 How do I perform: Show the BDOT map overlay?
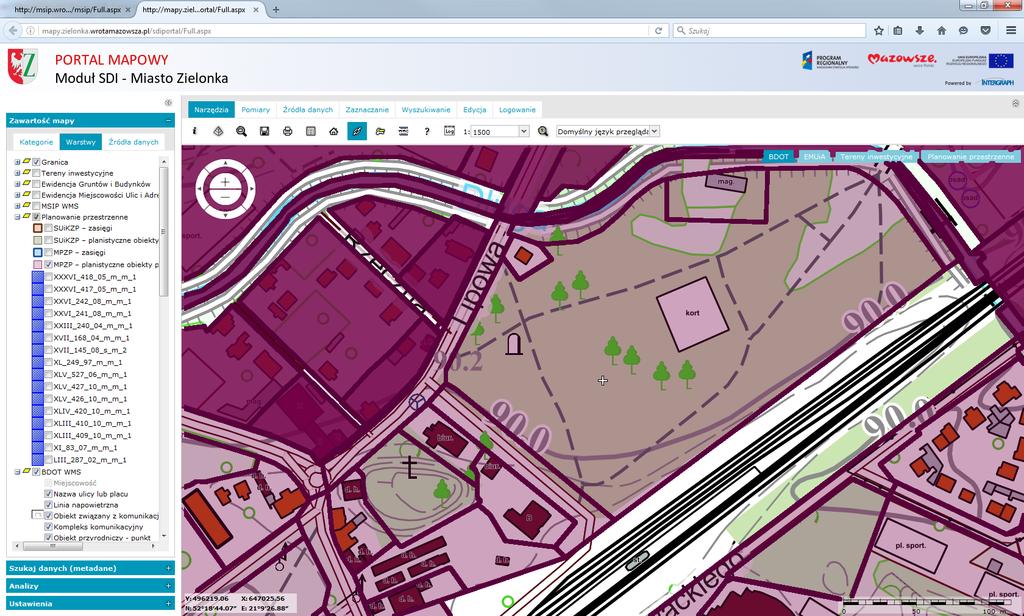tap(778, 157)
